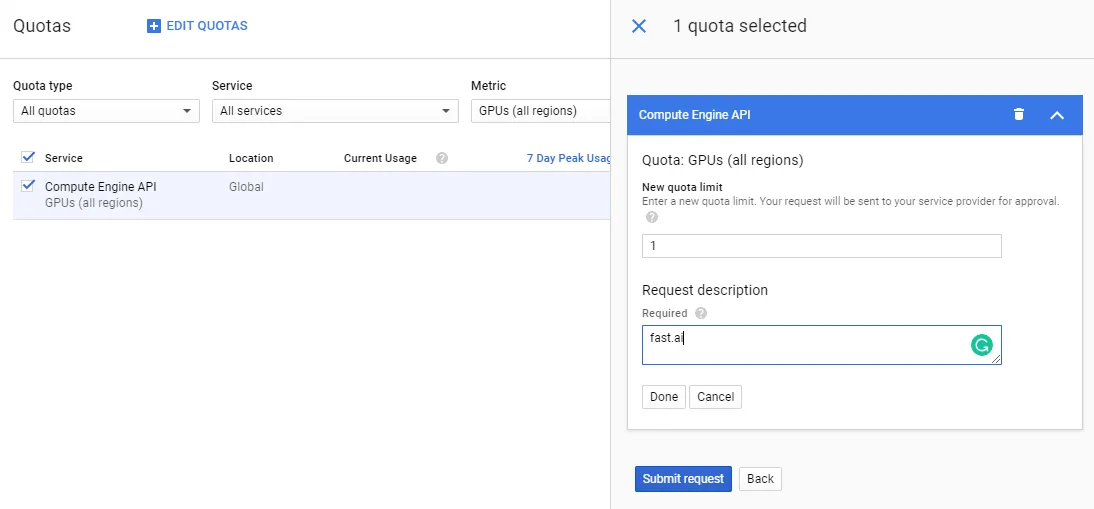The image size is (1094, 509).
Task: Sort by 7 Day Peak Usage column
Action: pyautogui.click(x=568, y=158)
